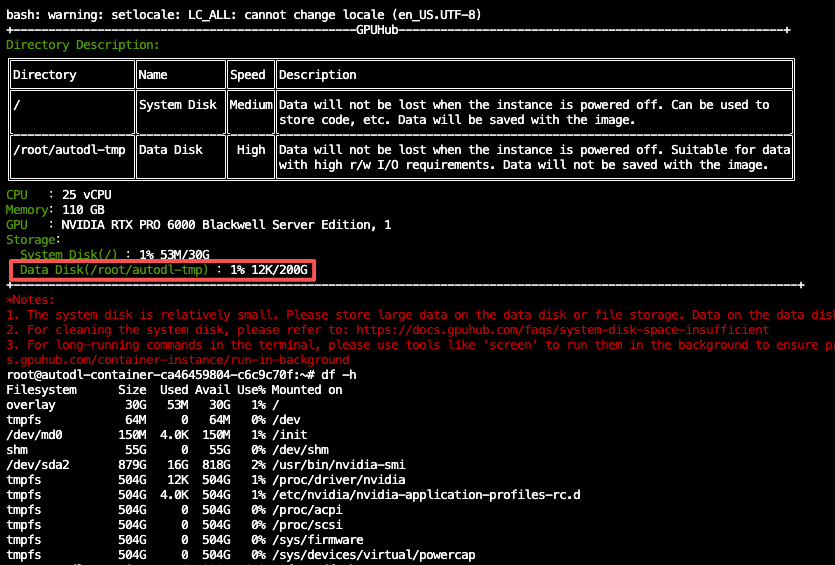Open the docs.gpuhub.com system-disk-space-insufficient link
The height and width of the screenshot is (565, 835).
(562, 330)
